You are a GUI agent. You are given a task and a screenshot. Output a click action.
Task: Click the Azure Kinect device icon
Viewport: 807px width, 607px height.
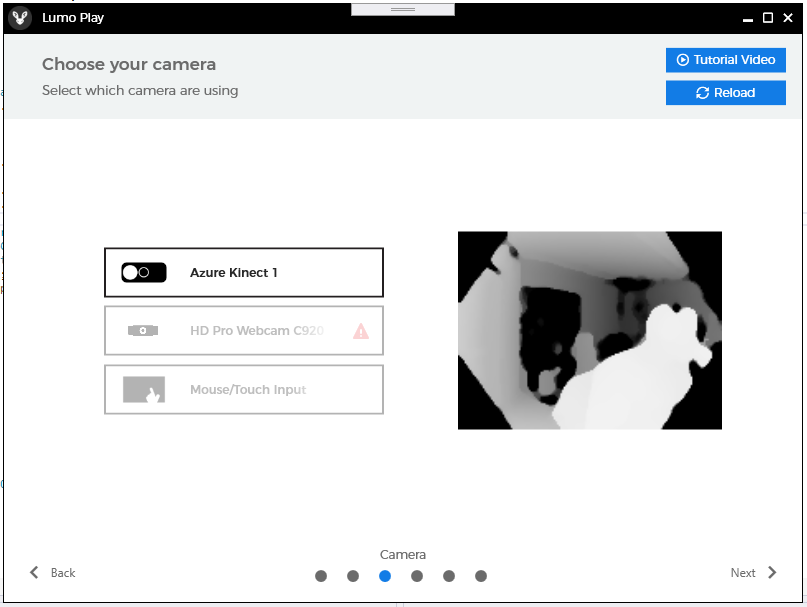tap(144, 272)
